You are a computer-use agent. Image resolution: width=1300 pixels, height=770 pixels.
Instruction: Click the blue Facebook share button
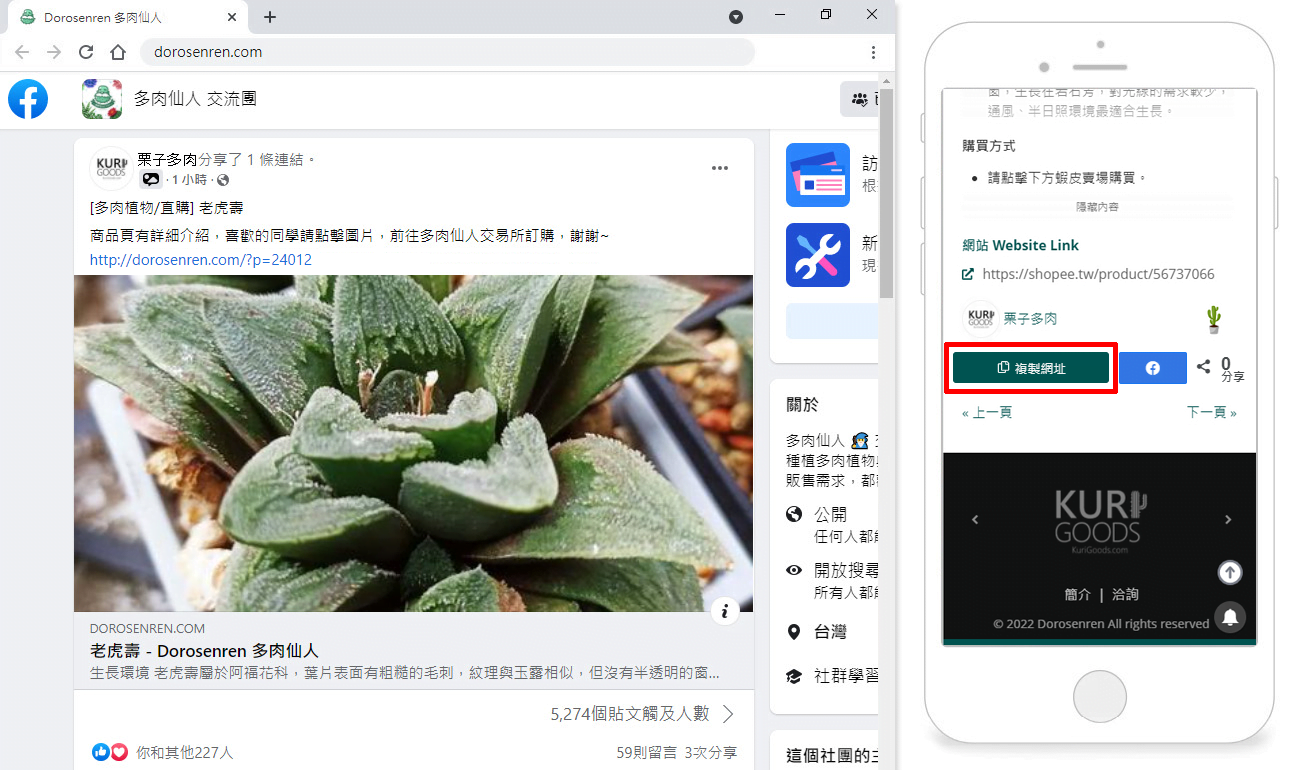[1152, 368]
